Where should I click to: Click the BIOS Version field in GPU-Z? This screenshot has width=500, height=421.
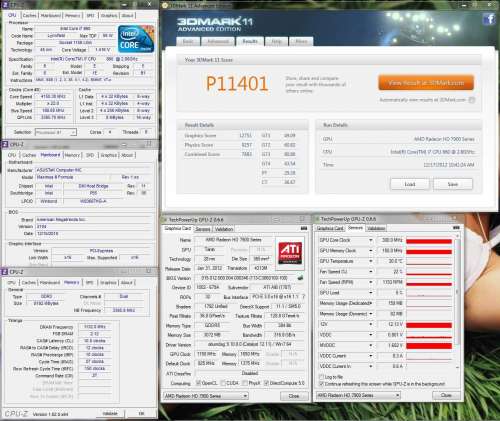point(244,278)
